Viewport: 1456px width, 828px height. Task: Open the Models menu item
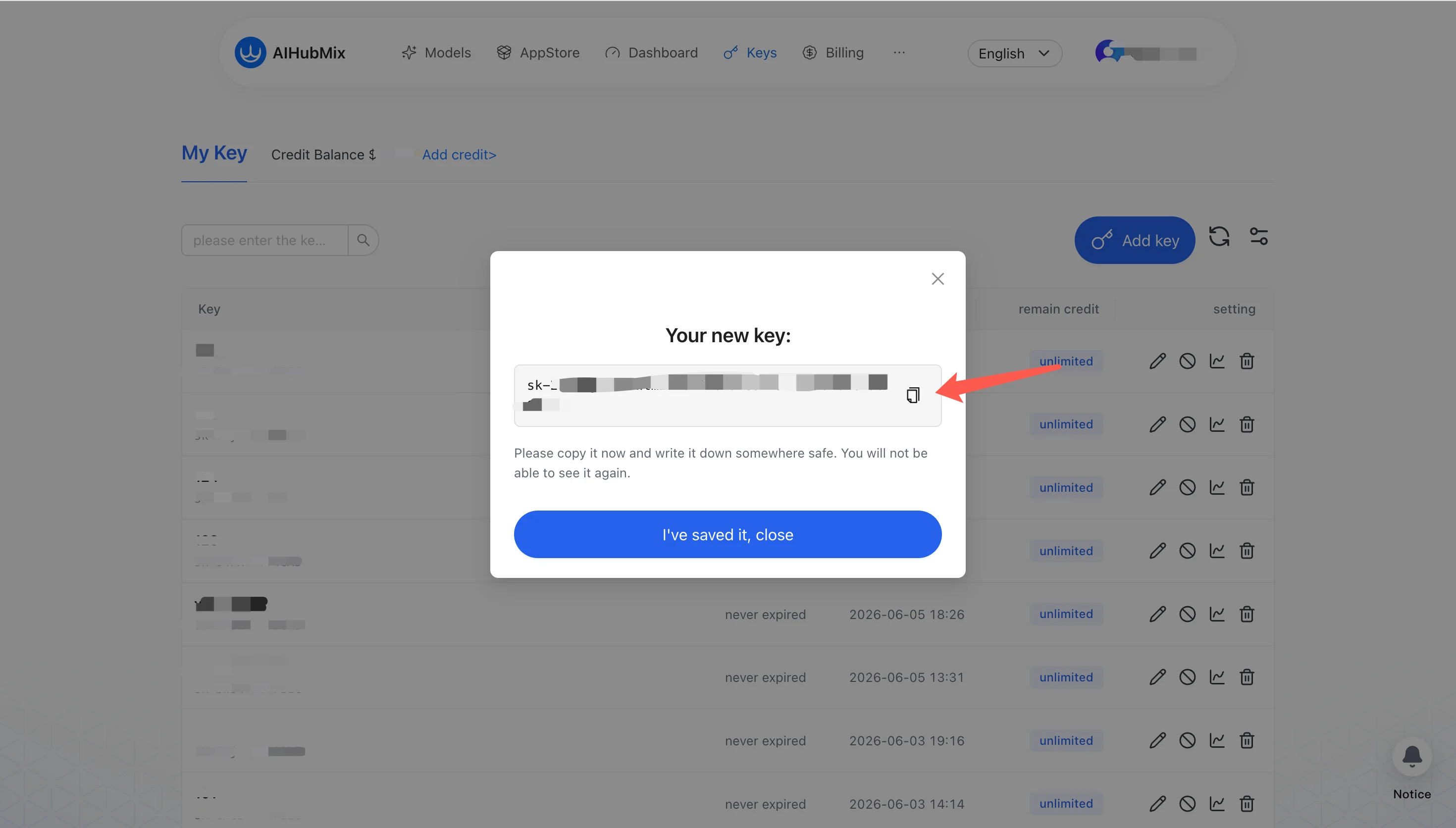(x=436, y=53)
